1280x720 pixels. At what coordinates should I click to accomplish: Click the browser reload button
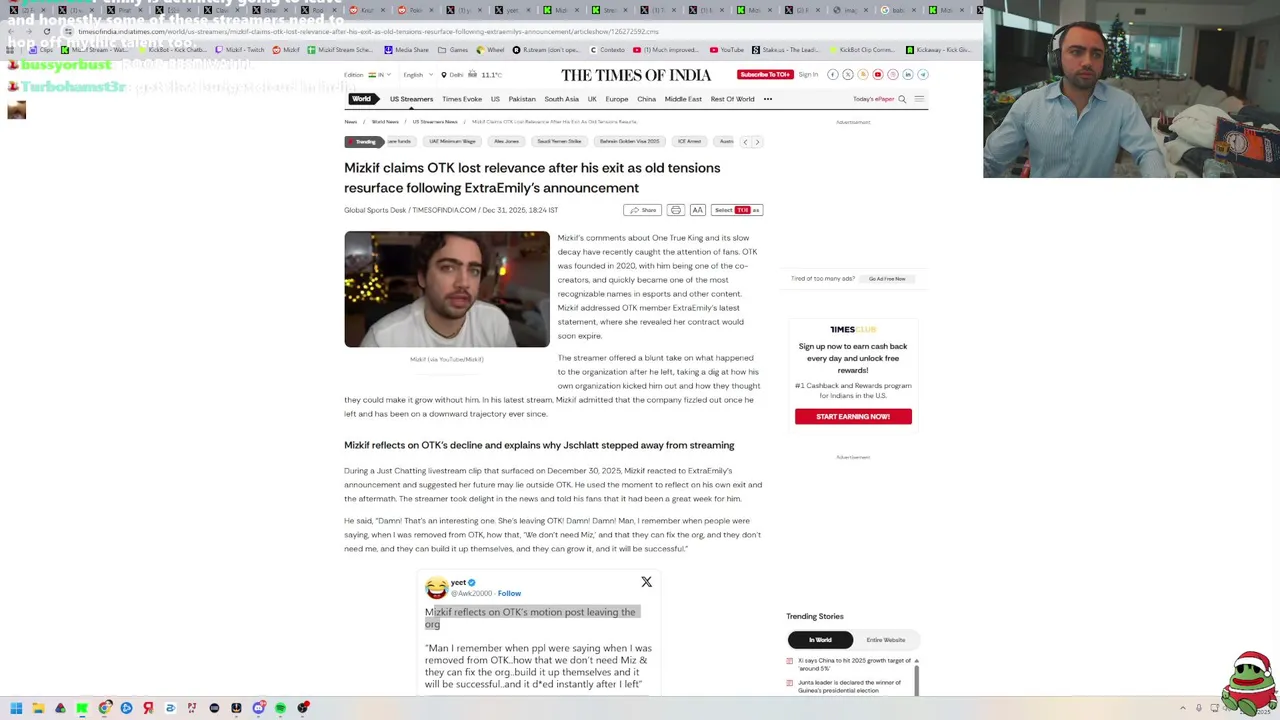pyautogui.click(x=46, y=31)
